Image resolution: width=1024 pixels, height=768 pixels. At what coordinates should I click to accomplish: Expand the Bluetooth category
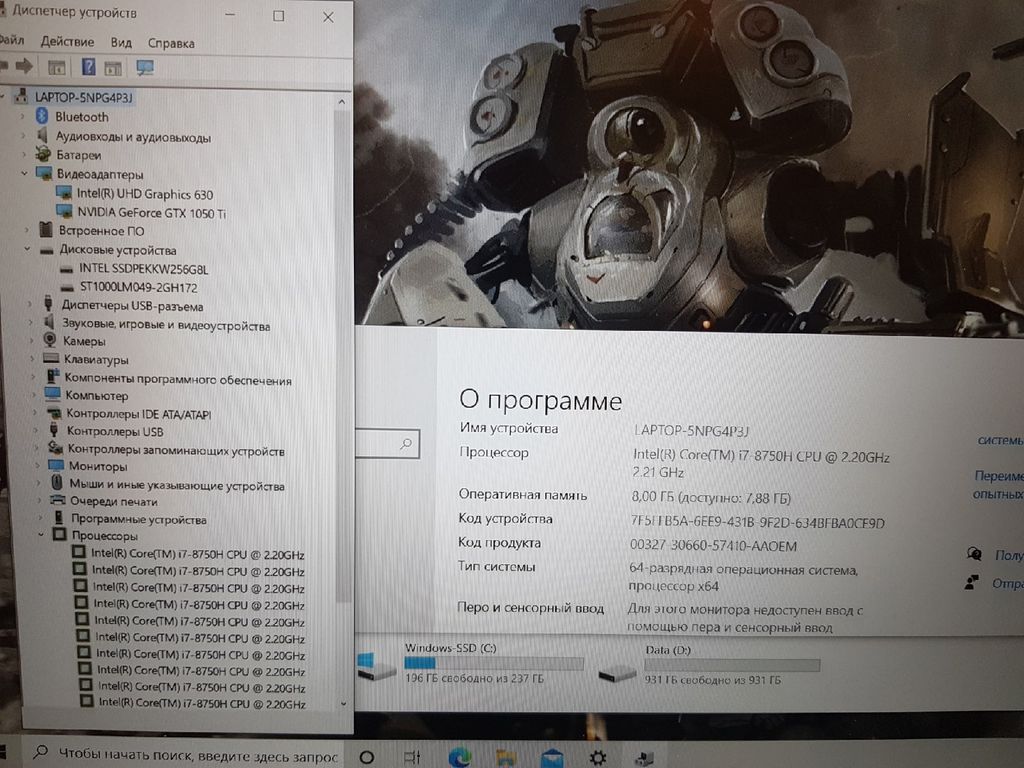pyautogui.click(x=23, y=116)
